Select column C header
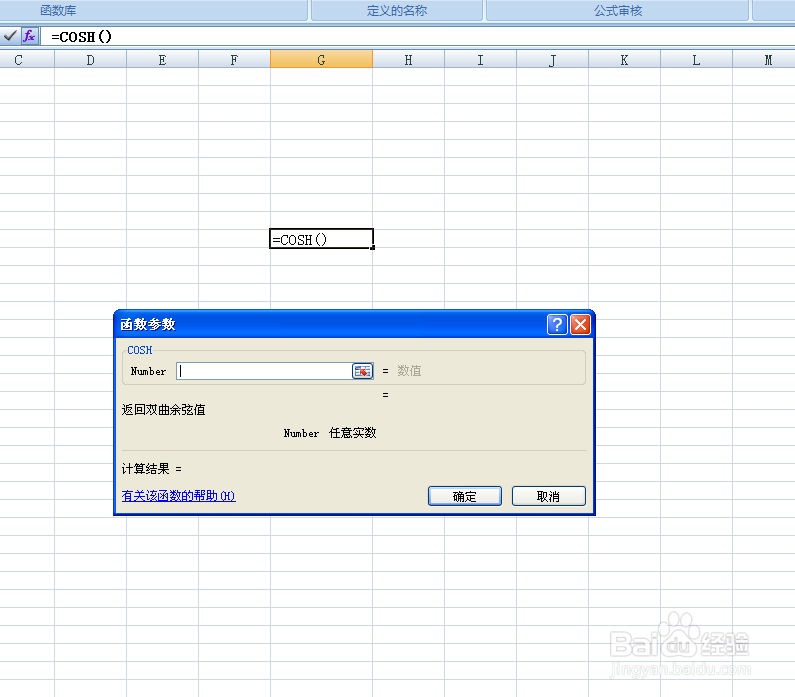This screenshot has width=795, height=697. [x=27, y=59]
